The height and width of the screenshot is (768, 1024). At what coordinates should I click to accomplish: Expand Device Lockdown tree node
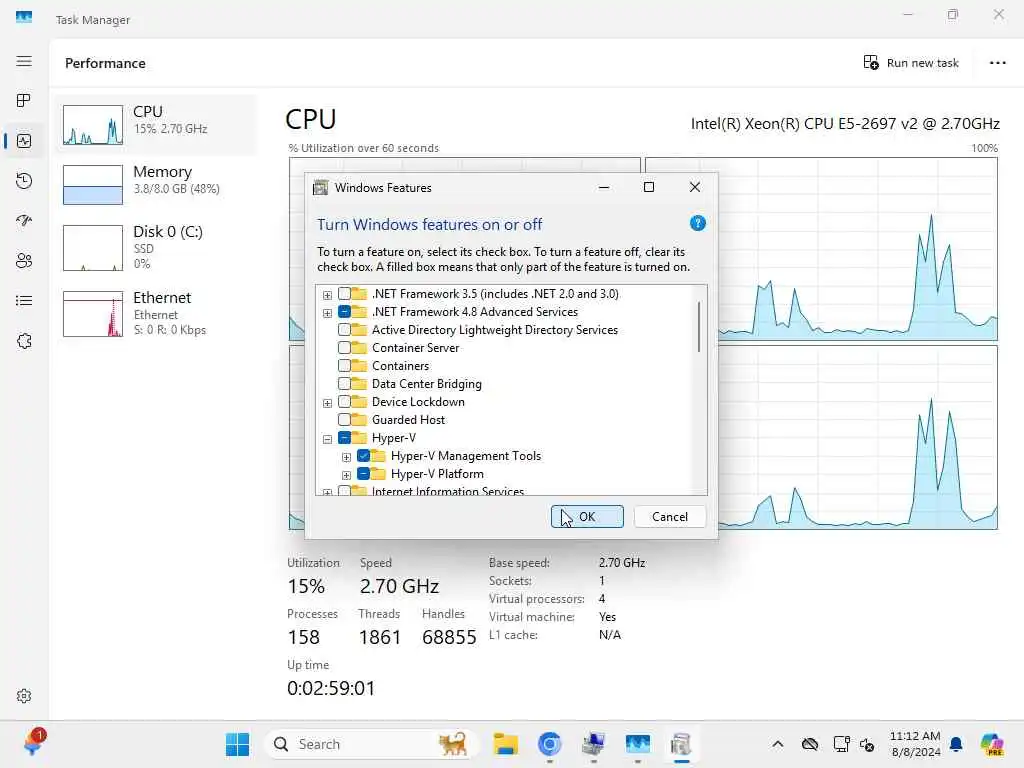[x=327, y=403]
